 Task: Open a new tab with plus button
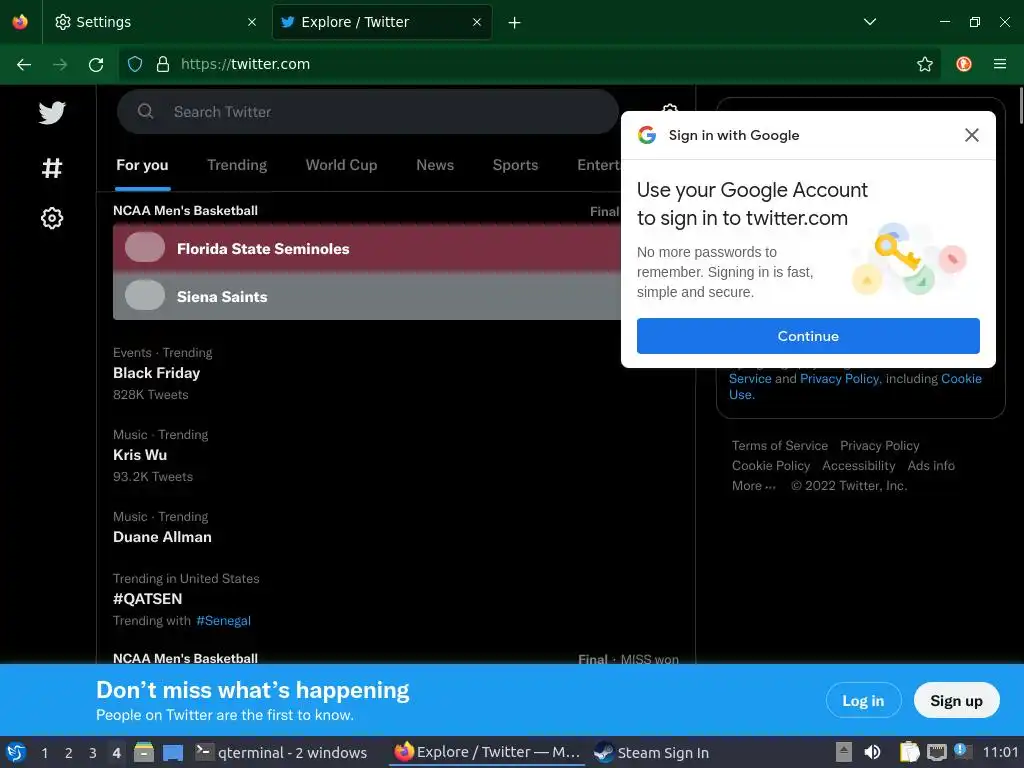pyautogui.click(x=515, y=23)
